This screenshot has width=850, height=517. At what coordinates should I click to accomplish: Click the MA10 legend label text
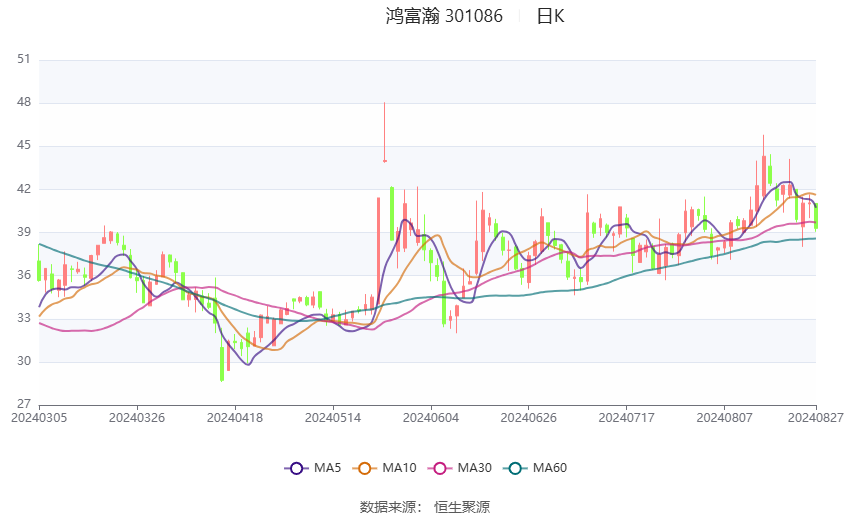(x=399, y=468)
